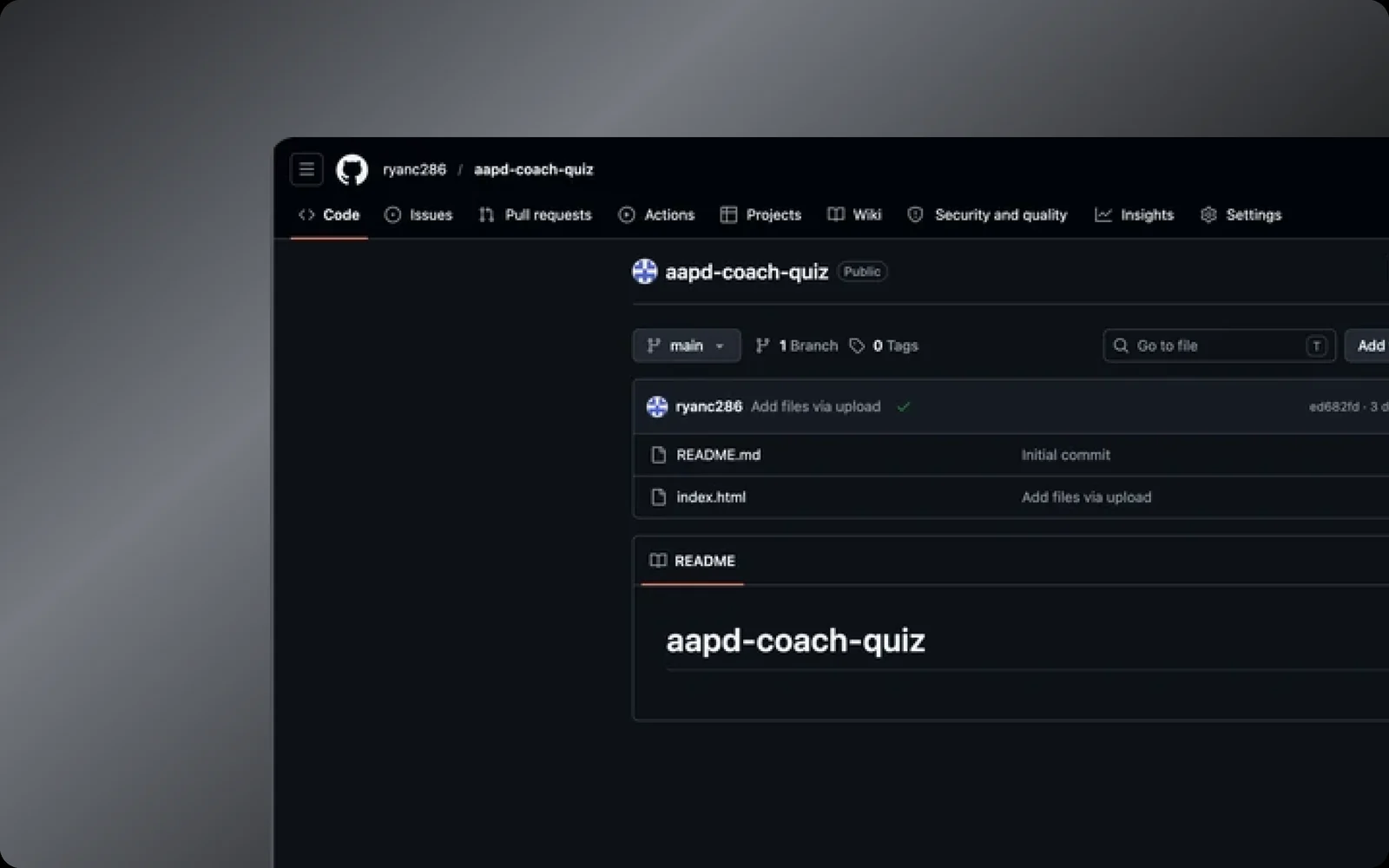View the 0 Tags link
The height and width of the screenshot is (868, 1389).
coord(884,345)
